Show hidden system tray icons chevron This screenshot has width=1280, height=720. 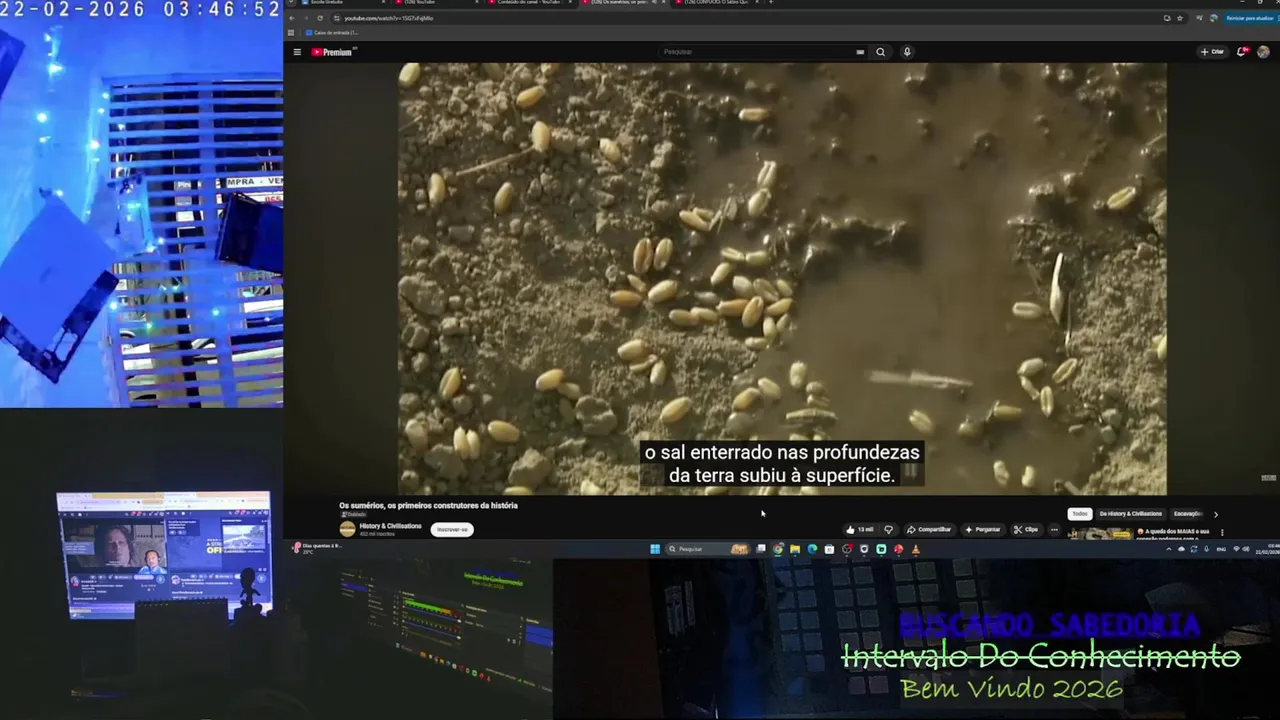point(1171,549)
